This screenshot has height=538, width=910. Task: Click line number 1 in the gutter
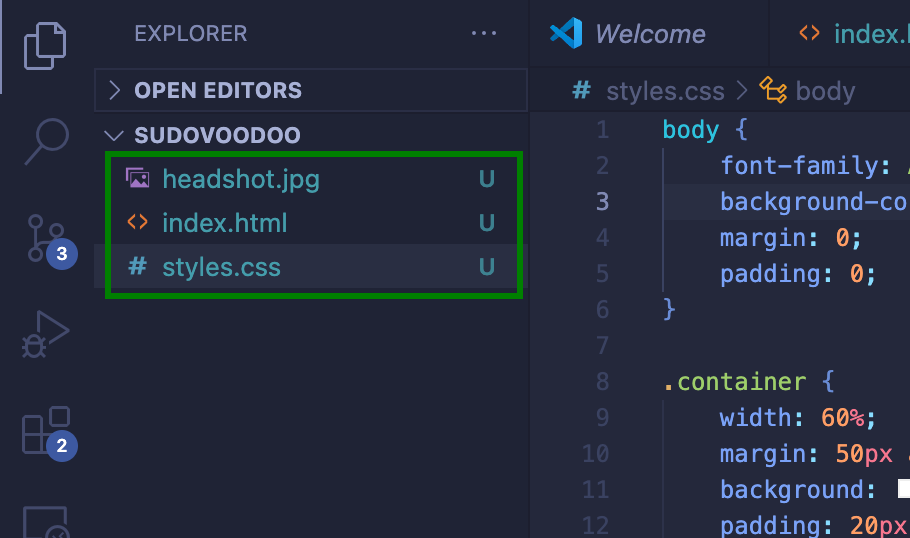tap(602, 129)
